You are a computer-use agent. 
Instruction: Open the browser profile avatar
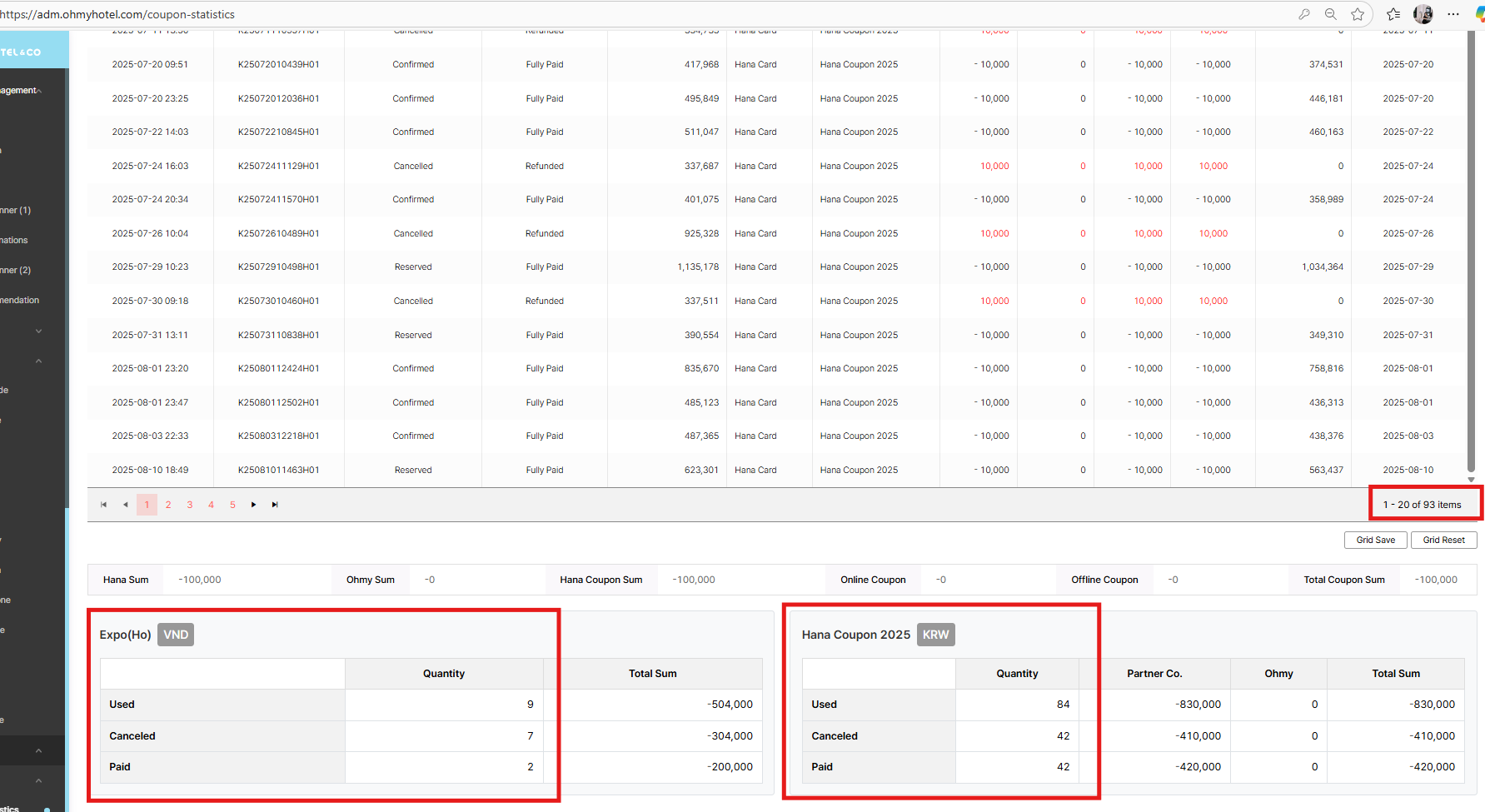[1423, 14]
